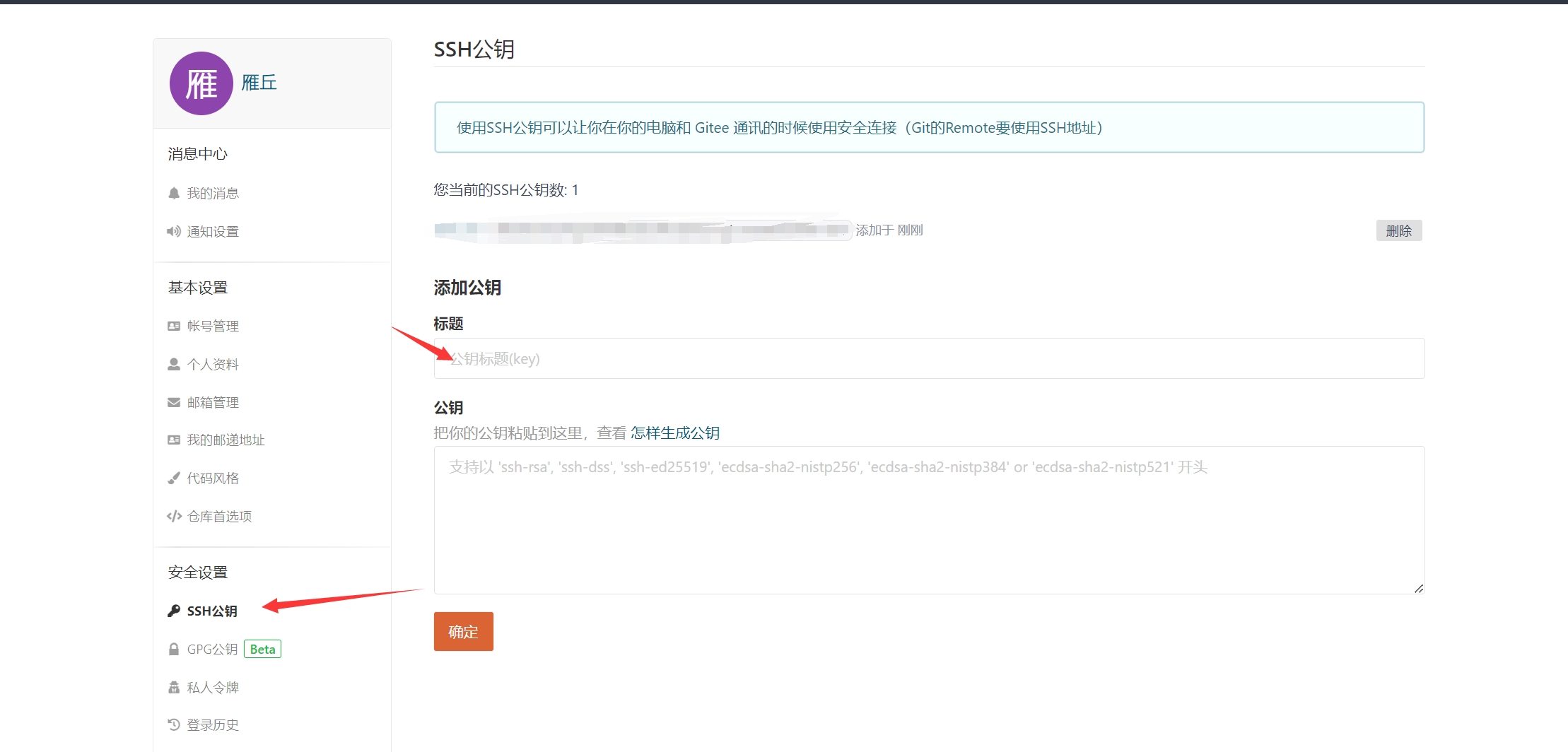Image resolution: width=1568 pixels, height=752 pixels.
Task: Click the speaker icon beside 通知设置
Action: pos(174,231)
